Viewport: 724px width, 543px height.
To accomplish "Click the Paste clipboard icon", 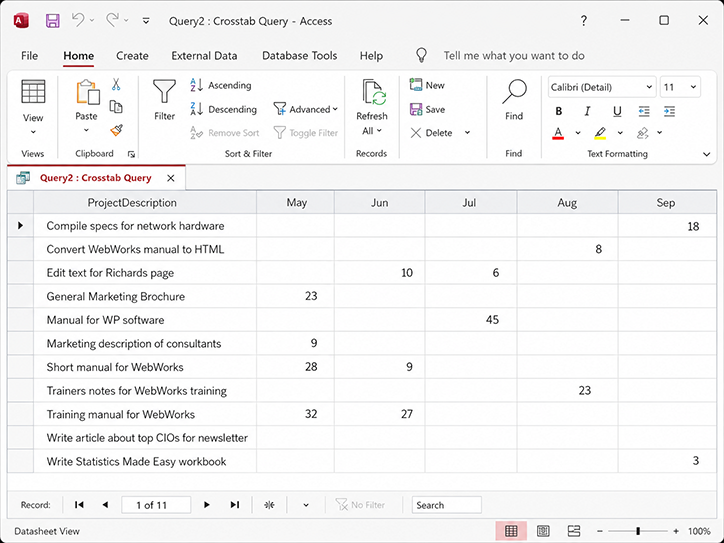I will 87,92.
